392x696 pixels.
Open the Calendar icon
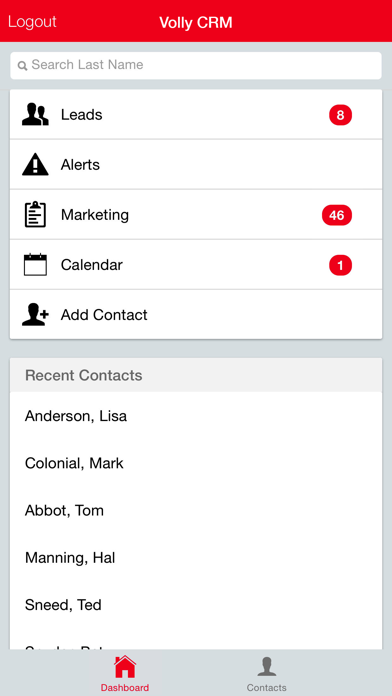[x=35, y=265]
